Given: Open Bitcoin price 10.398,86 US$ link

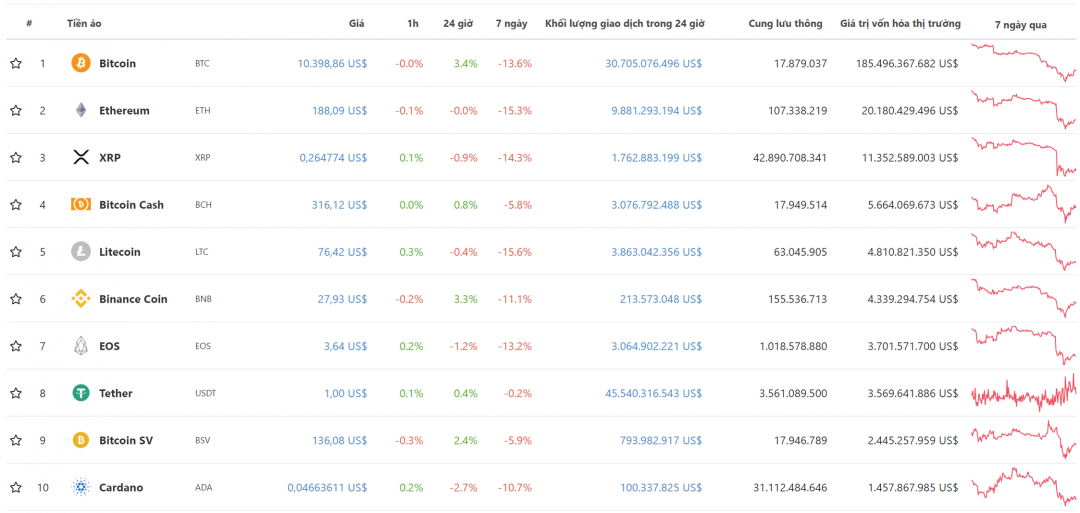Looking at the screenshot, I should coord(332,63).
